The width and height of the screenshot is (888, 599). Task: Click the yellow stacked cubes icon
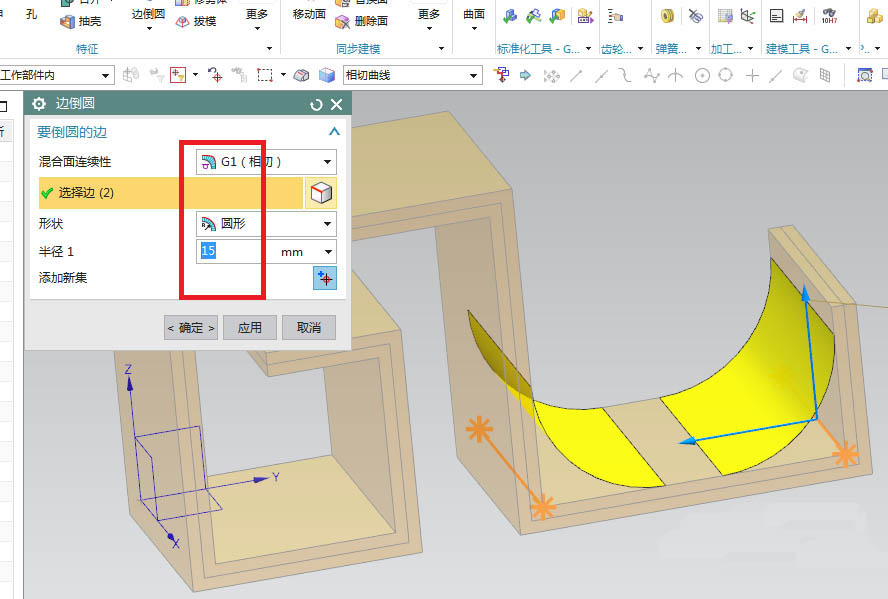click(x=875, y=16)
